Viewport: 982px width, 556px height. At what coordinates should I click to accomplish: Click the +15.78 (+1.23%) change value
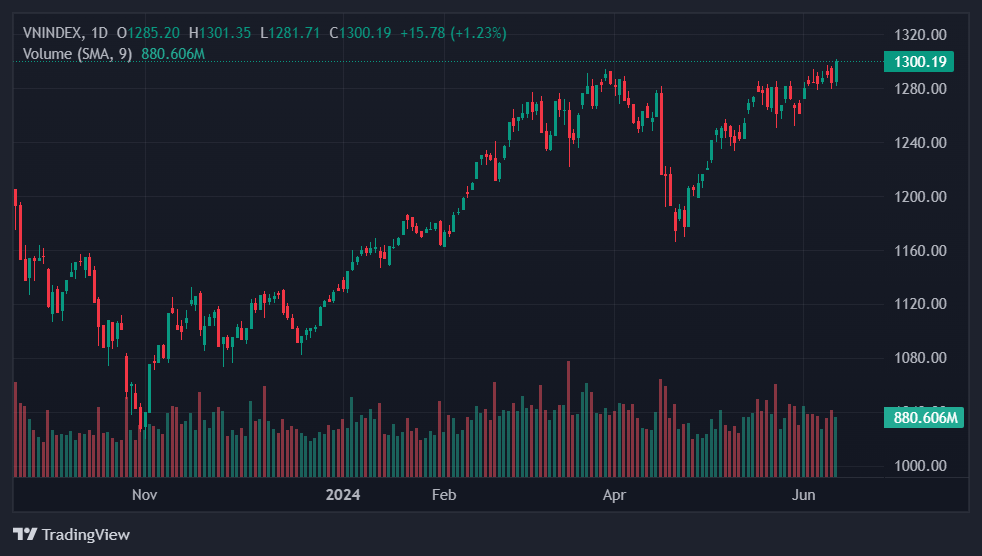(x=453, y=33)
